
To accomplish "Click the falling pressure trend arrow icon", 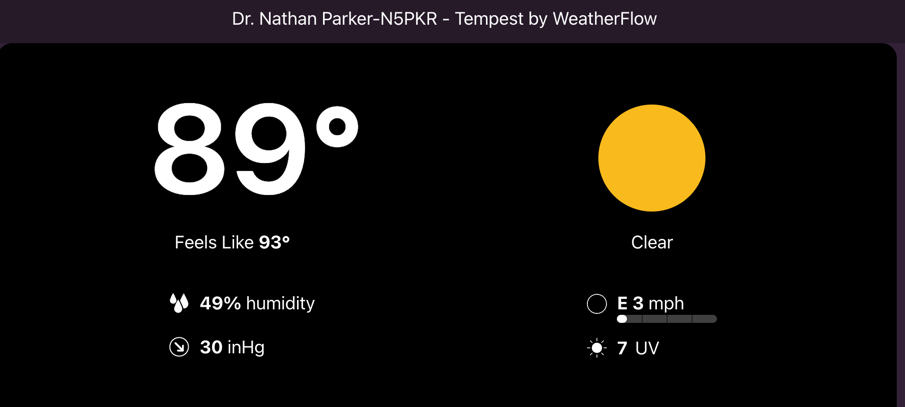I will [179, 348].
